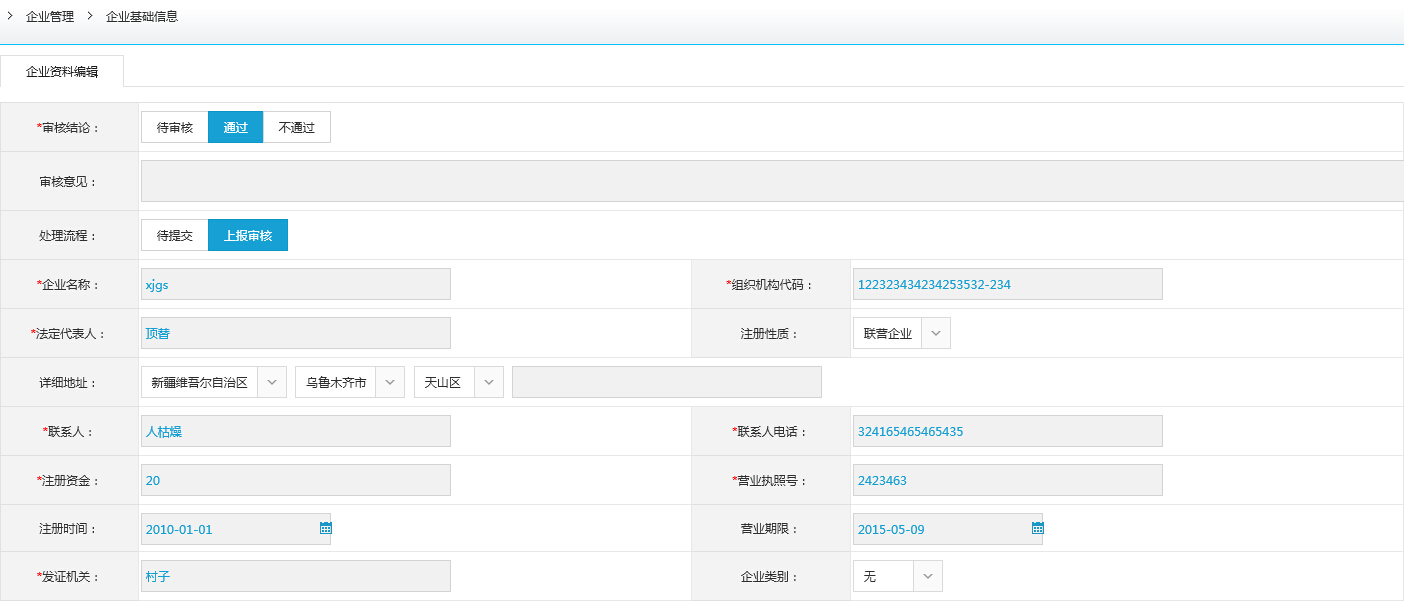Open province dropdown showing 新疆维吾尔自治区
Screen dimensions: 1404x604
[x=272, y=383]
